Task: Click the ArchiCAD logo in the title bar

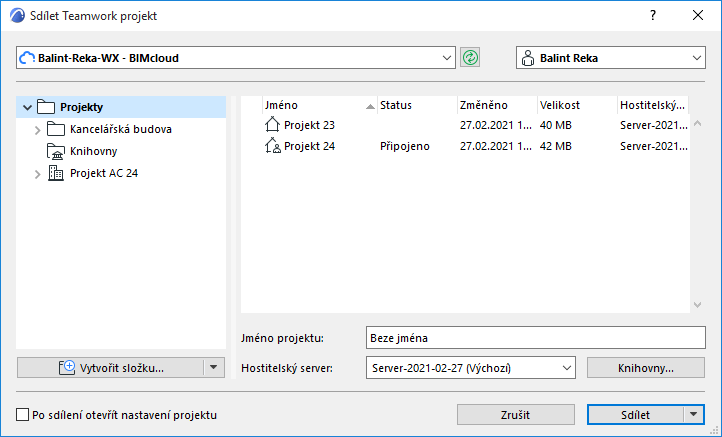Action: 17,16
